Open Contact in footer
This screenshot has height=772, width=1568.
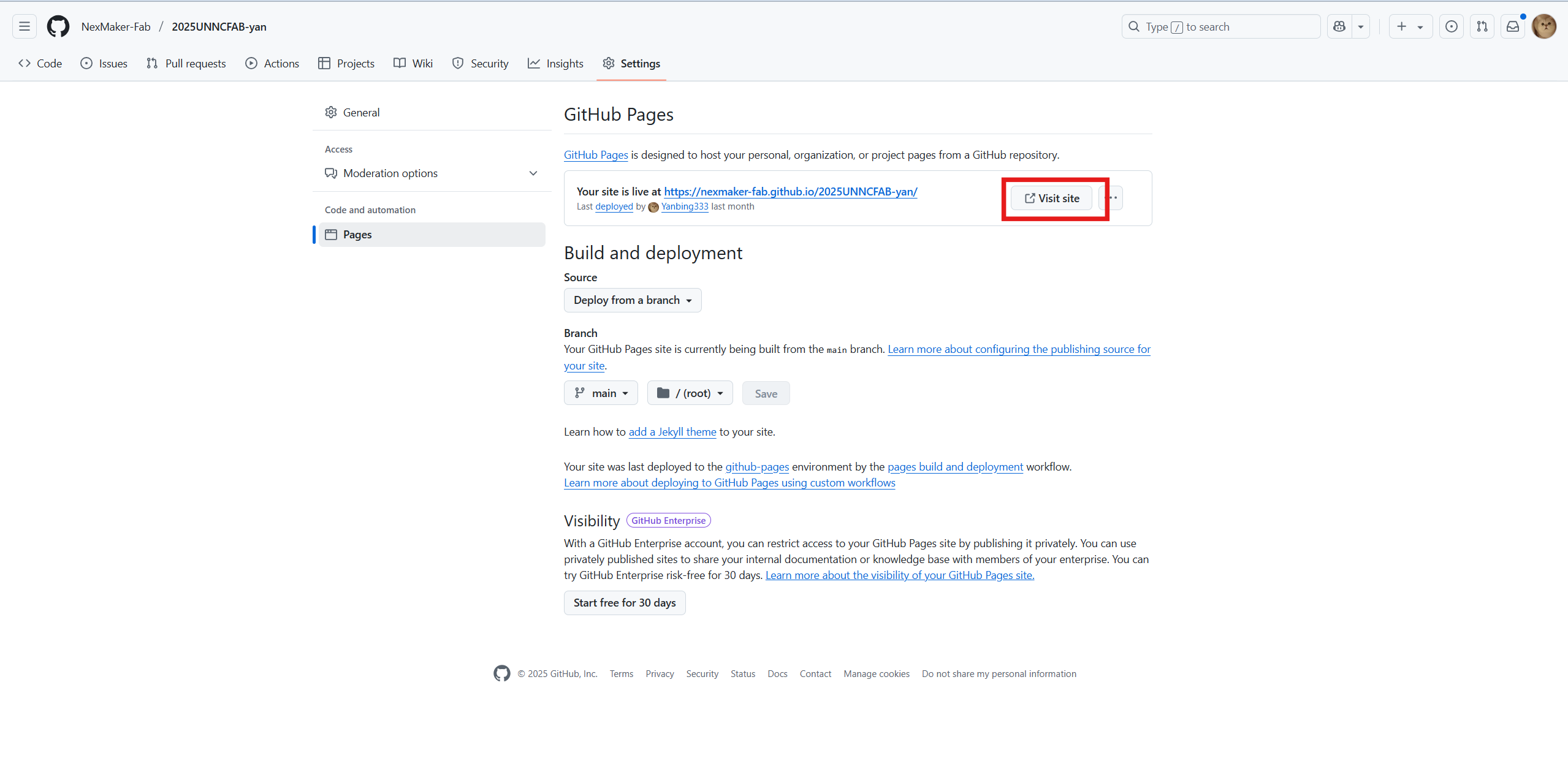tap(815, 674)
